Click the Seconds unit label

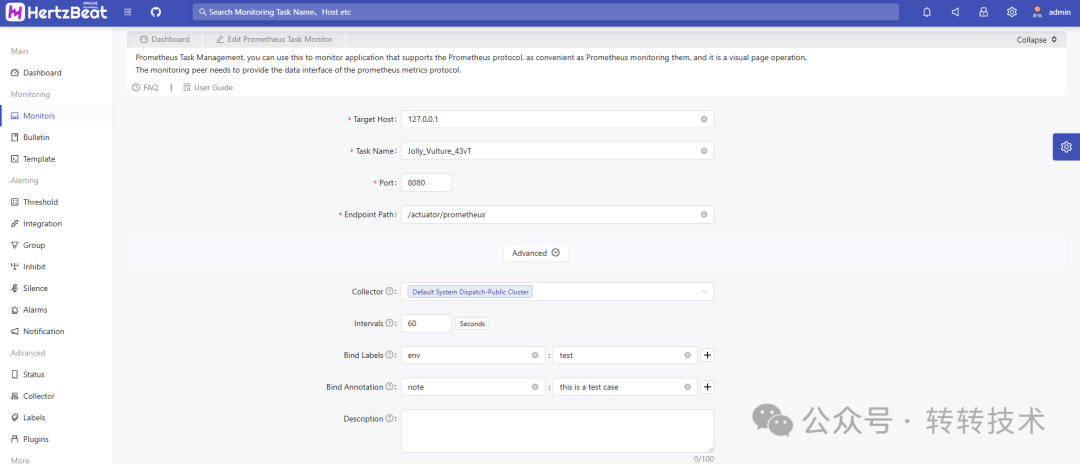point(472,324)
